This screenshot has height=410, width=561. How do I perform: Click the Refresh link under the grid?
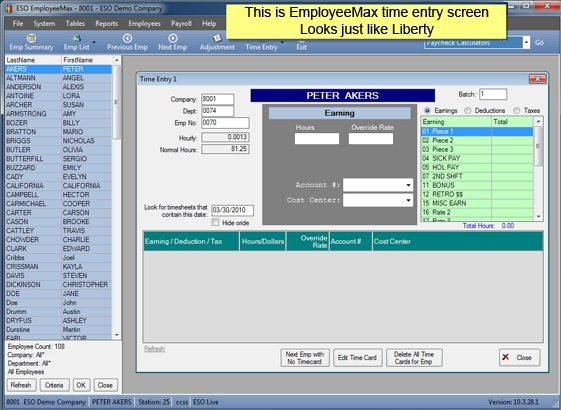(155, 349)
